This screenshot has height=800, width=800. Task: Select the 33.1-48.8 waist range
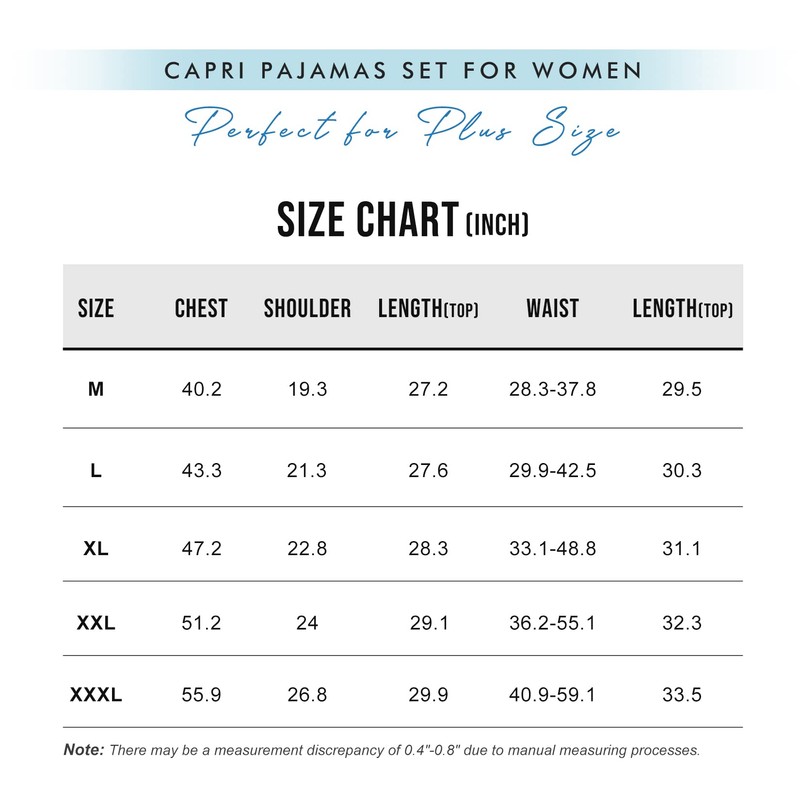pyautogui.click(x=552, y=548)
